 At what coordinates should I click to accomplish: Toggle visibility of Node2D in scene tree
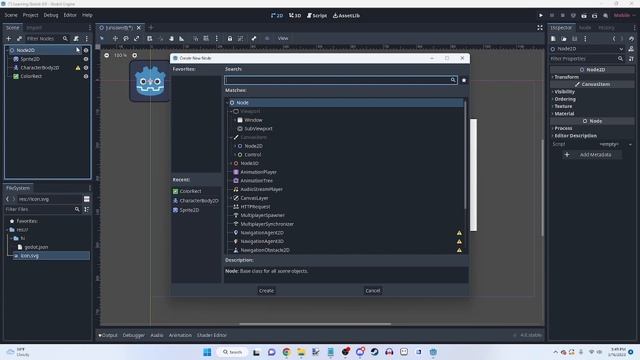click(86, 50)
